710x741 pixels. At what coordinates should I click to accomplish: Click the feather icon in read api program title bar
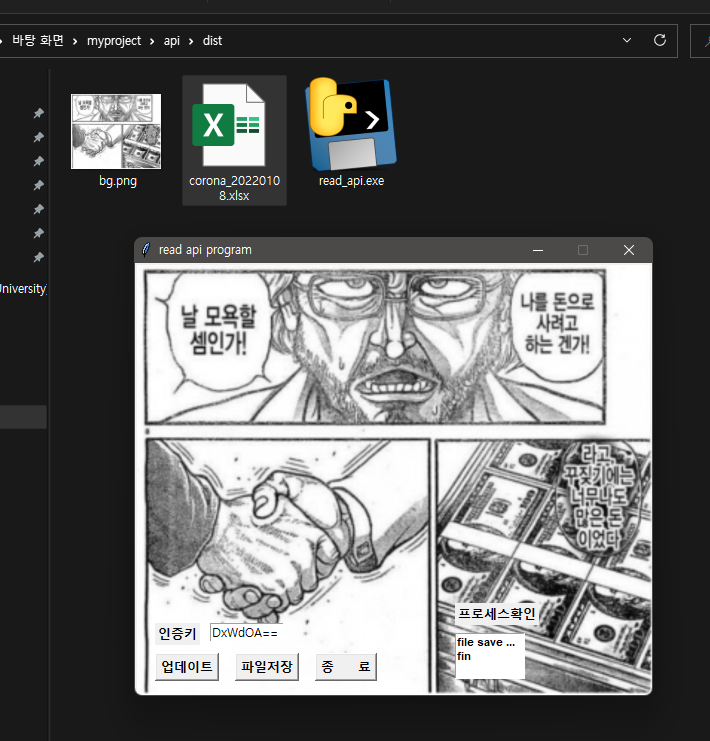(147, 250)
